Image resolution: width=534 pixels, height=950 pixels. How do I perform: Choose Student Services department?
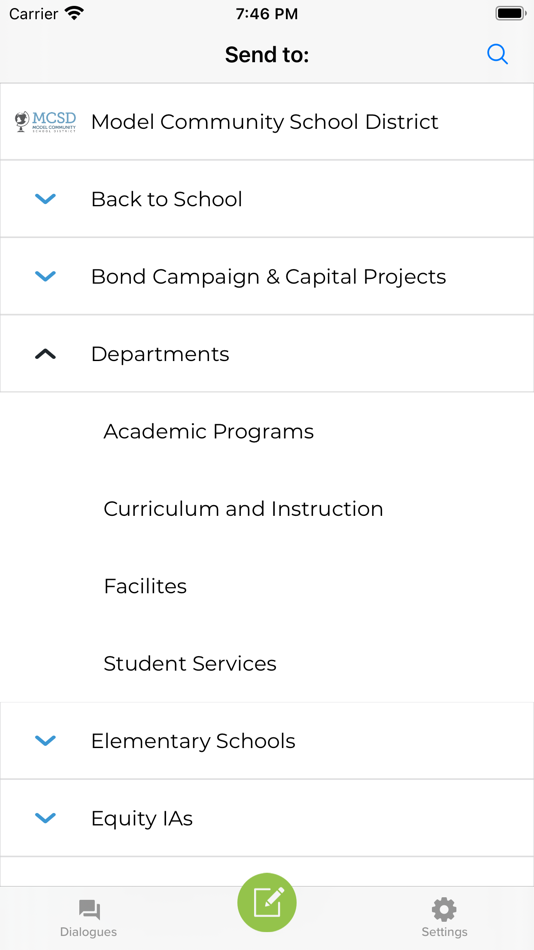267,663
